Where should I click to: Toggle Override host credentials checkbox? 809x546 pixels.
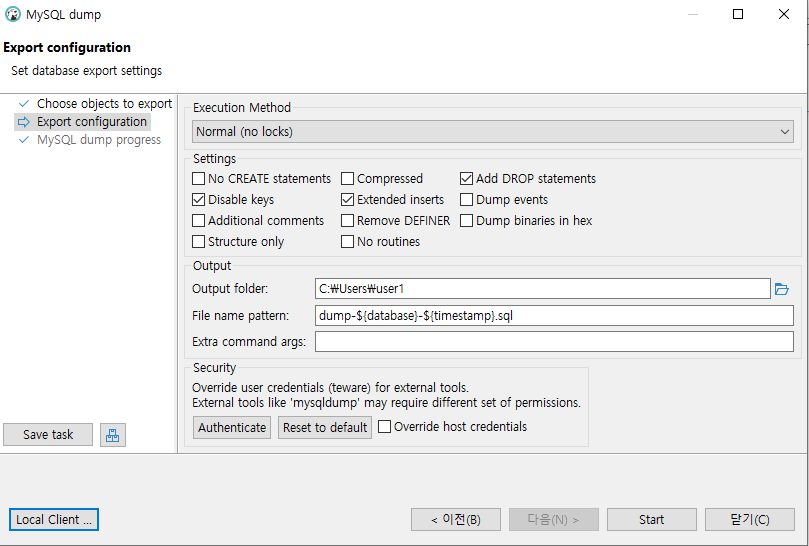tap(385, 427)
